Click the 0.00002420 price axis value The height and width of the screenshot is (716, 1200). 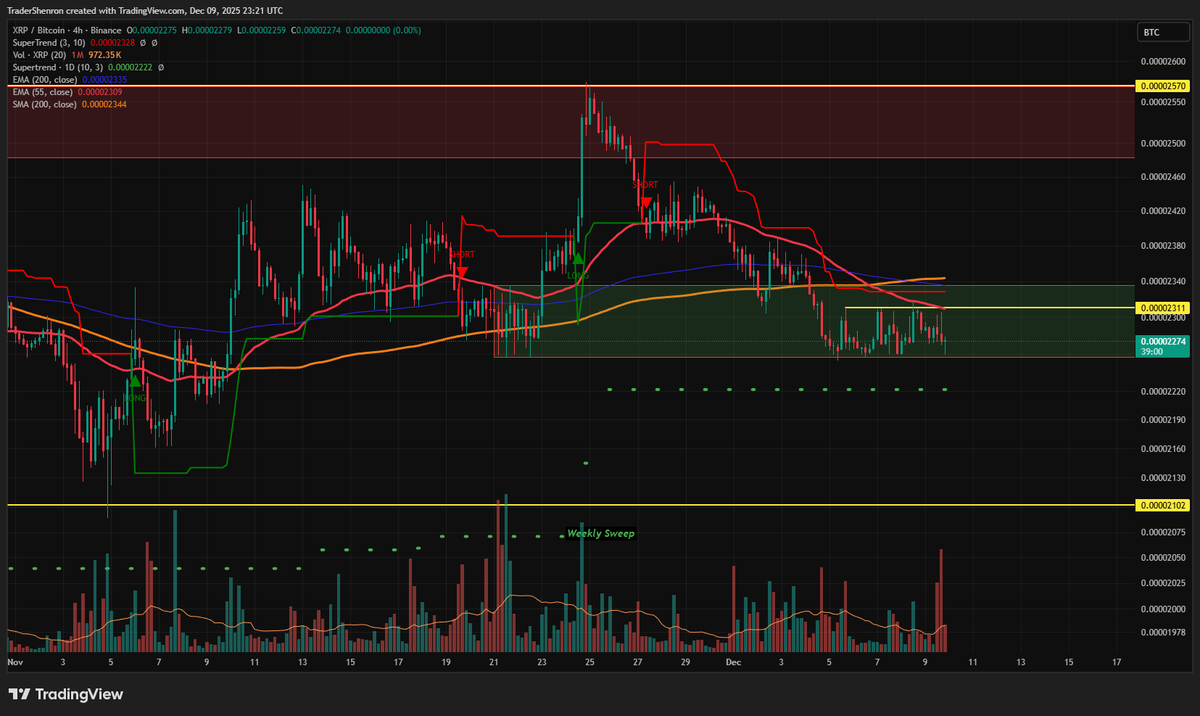pyautogui.click(x=1163, y=211)
